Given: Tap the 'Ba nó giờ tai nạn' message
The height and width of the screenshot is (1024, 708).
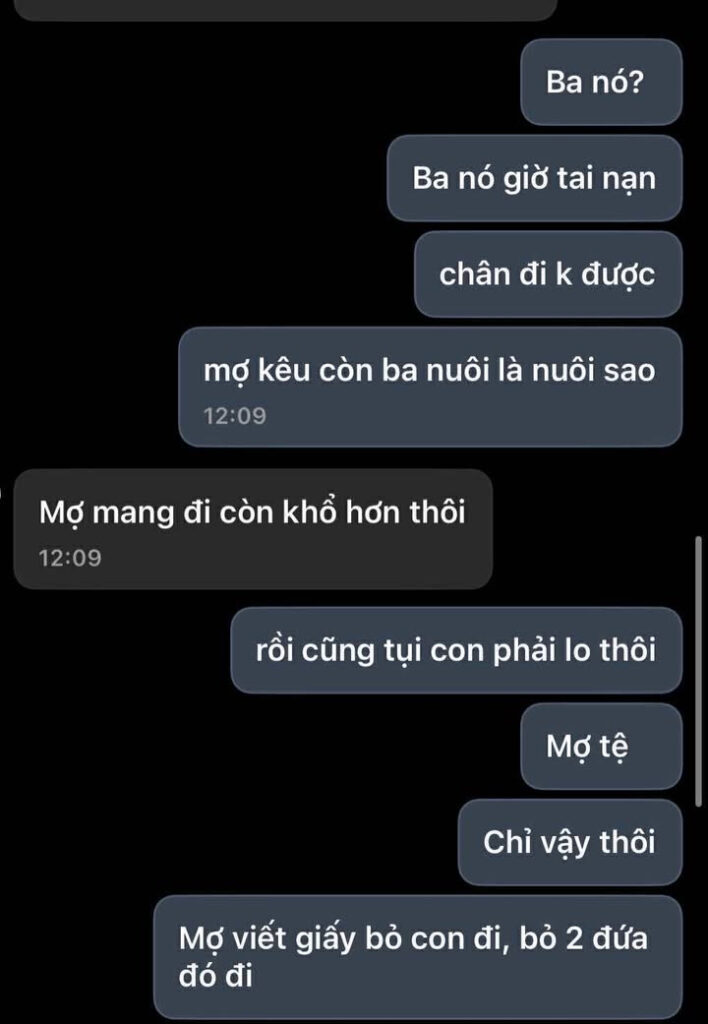Looking at the screenshot, I should [x=534, y=178].
